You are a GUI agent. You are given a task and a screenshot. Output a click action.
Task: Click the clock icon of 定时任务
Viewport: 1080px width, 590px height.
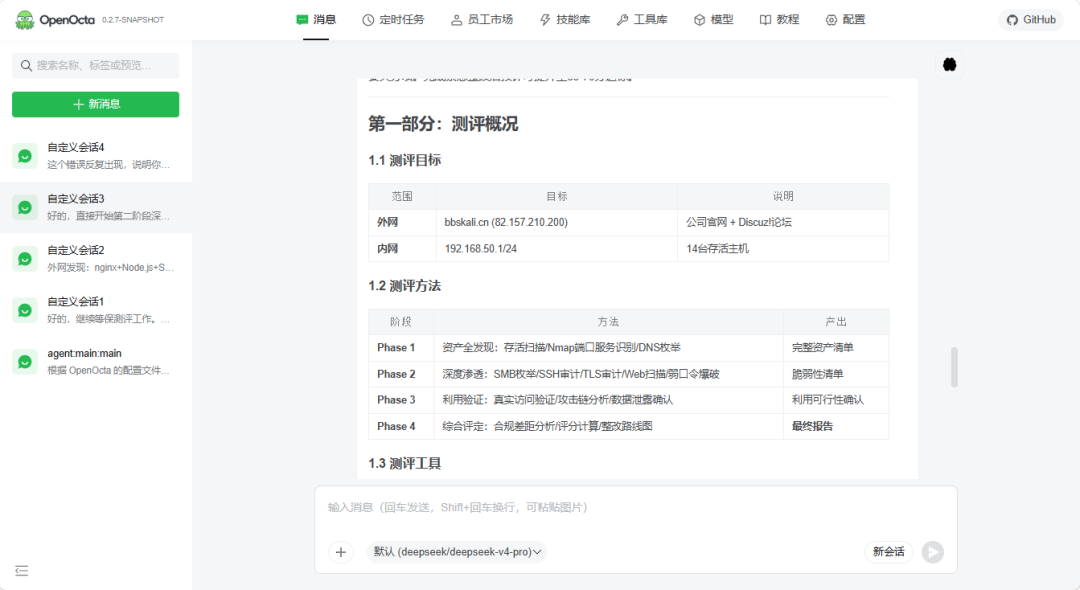point(368,20)
